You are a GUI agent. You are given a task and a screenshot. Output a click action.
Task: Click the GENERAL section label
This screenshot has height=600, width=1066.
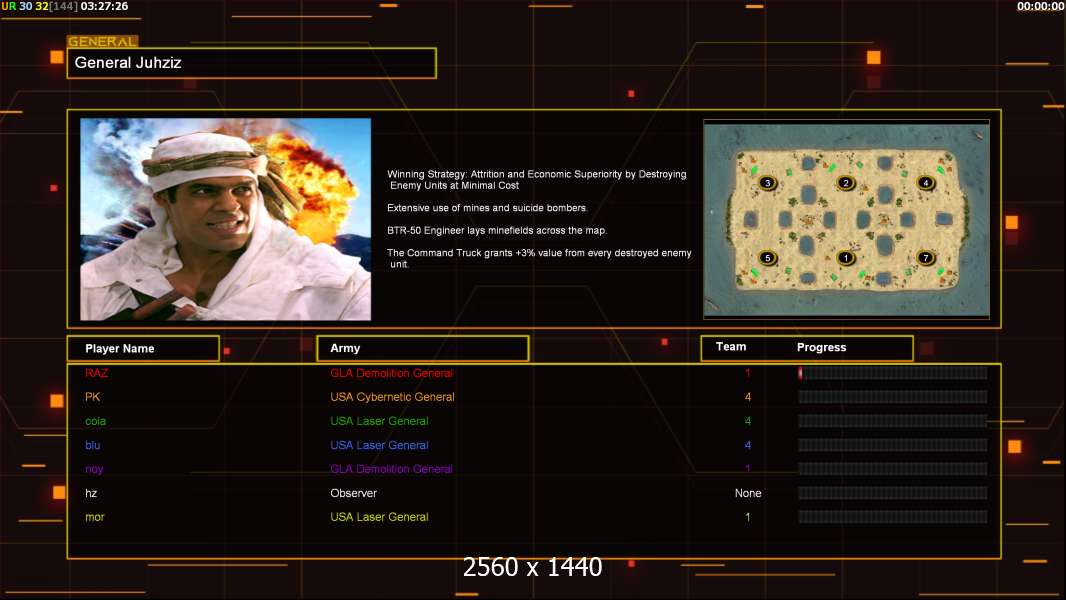103,41
